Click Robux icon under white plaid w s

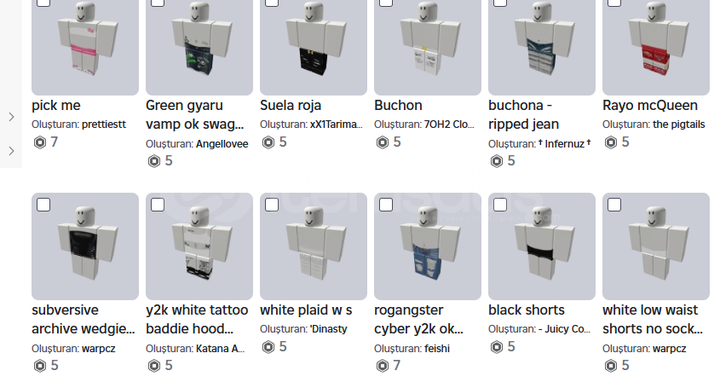(x=268, y=347)
